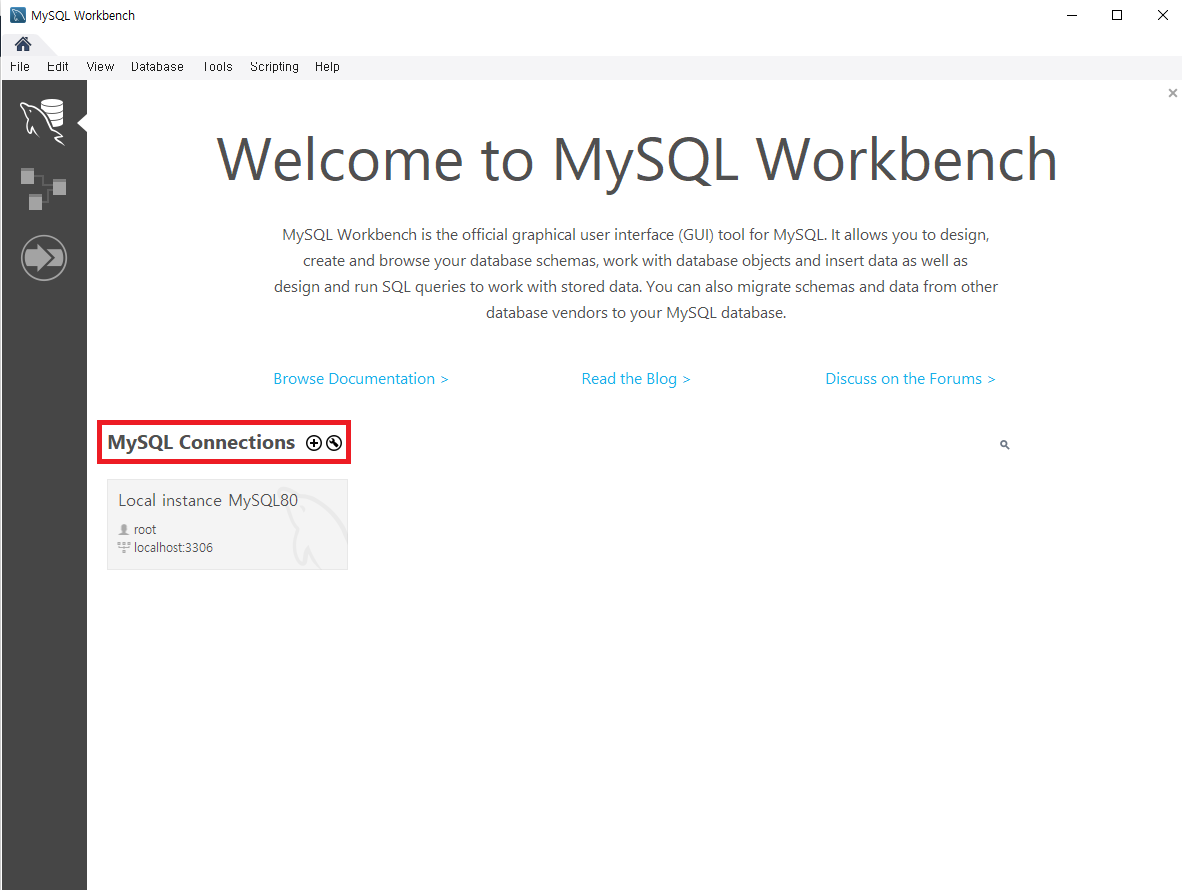
Task: Click Read the Blog link
Action: (635, 379)
